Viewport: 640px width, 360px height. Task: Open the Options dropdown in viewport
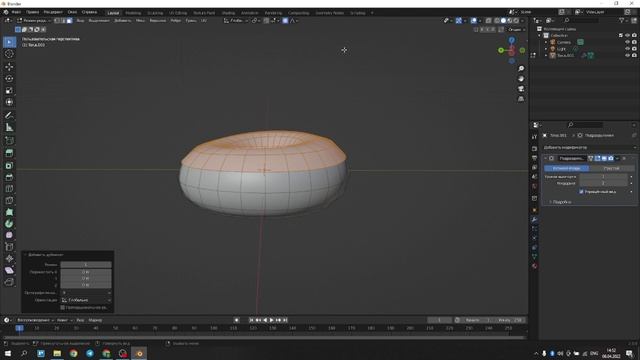pyautogui.click(x=516, y=29)
